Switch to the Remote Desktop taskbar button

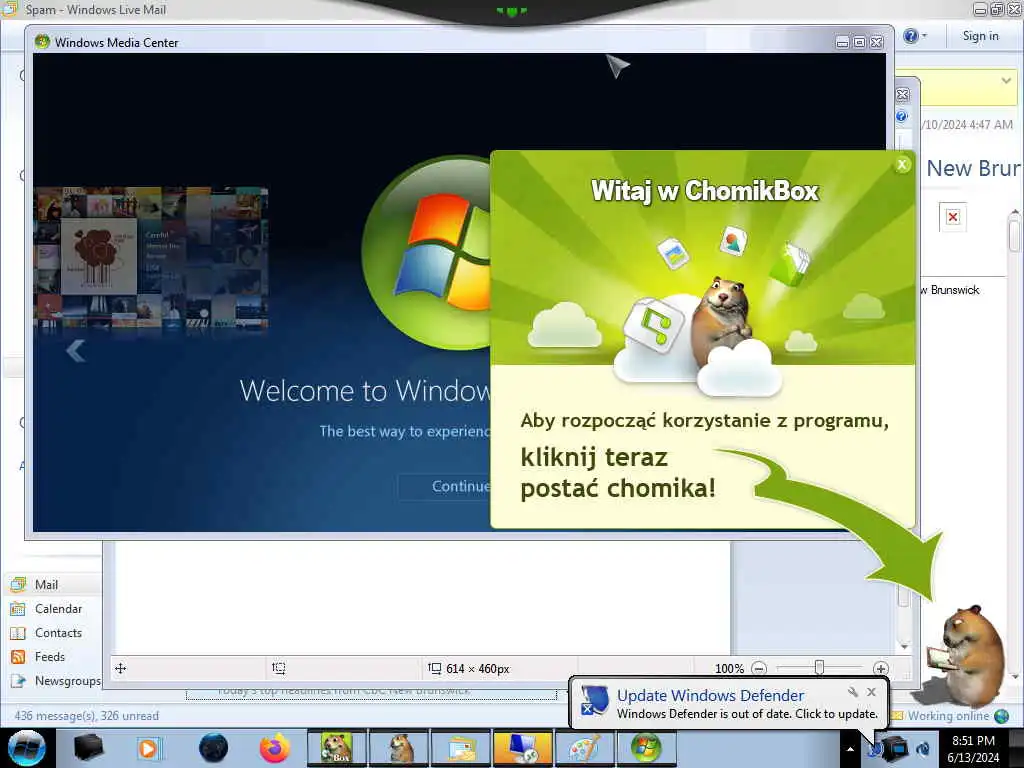[x=523, y=748]
